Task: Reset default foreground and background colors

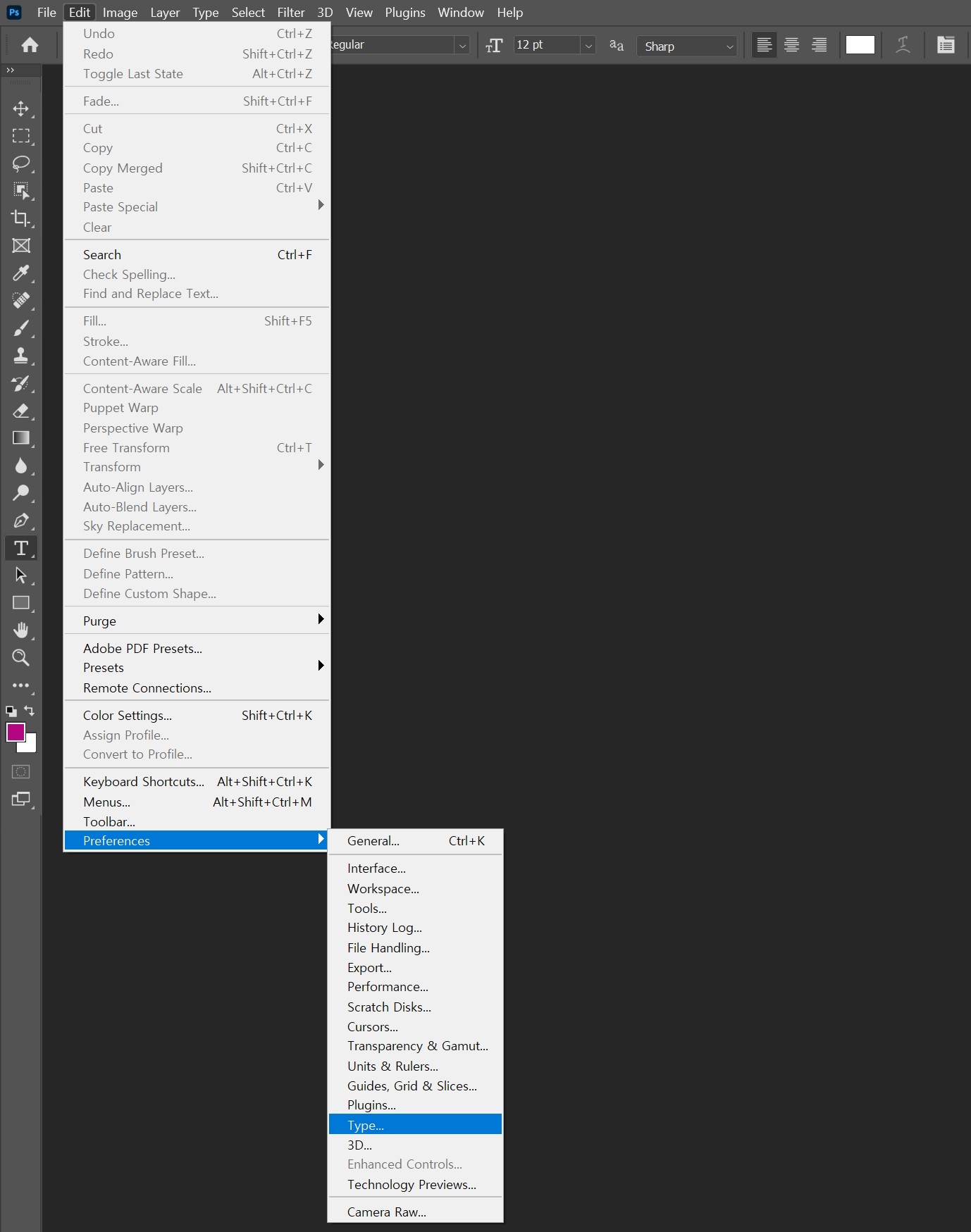Action: [11, 711]
